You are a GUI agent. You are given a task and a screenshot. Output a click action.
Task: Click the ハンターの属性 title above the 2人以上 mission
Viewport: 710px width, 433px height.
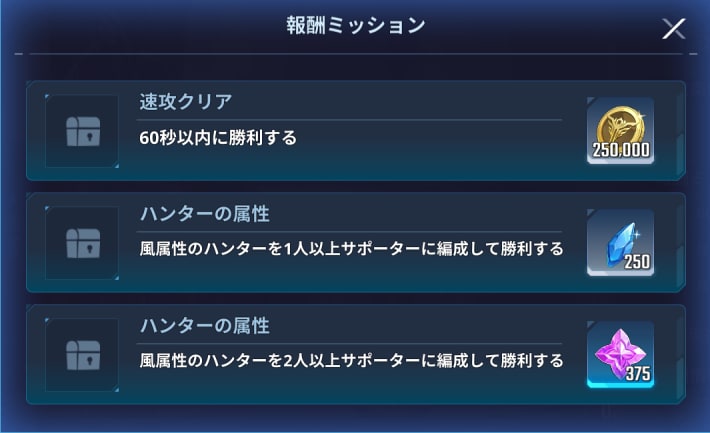point(204,327)
